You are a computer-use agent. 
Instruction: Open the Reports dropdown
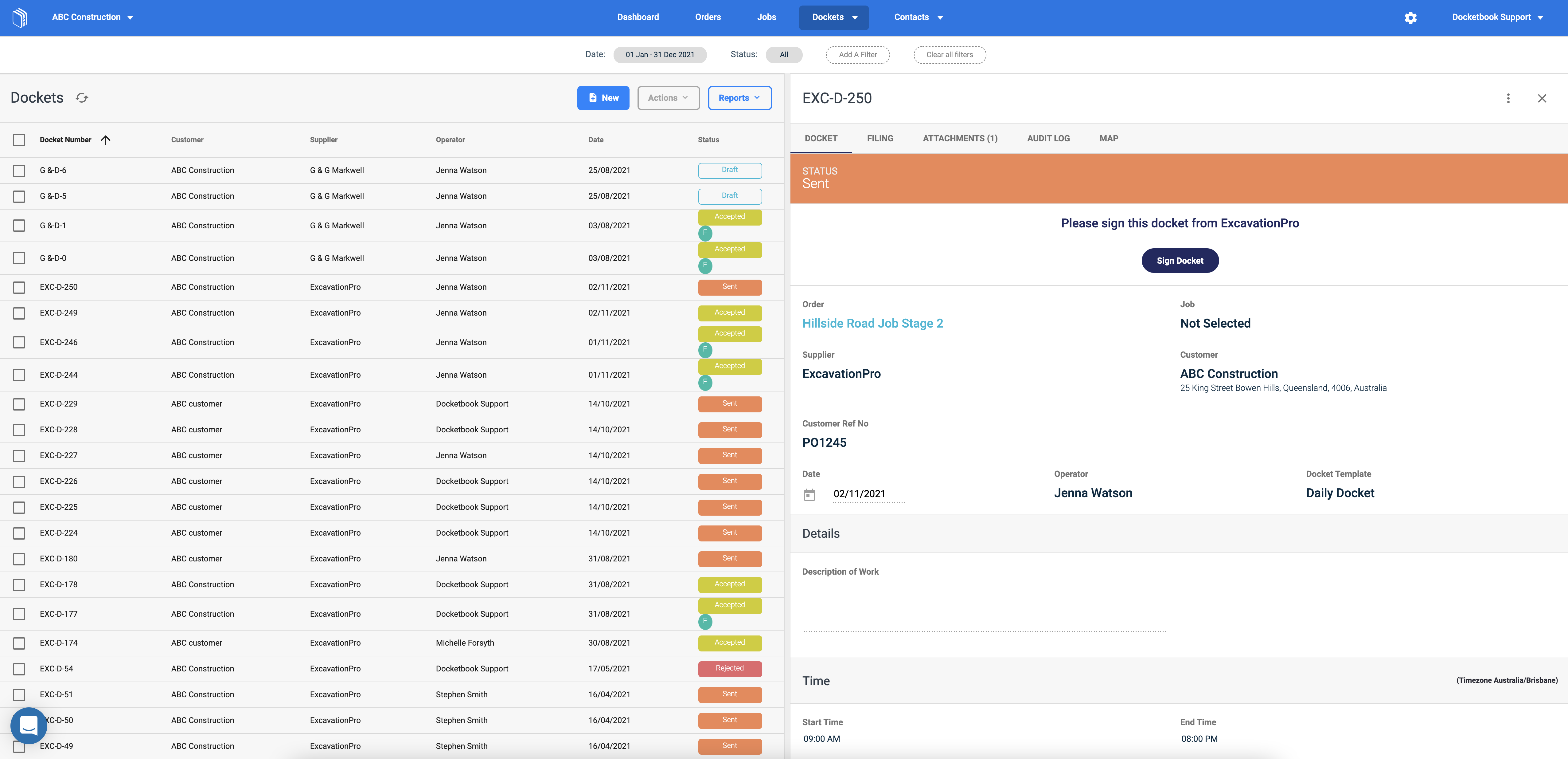coord(739,97)
